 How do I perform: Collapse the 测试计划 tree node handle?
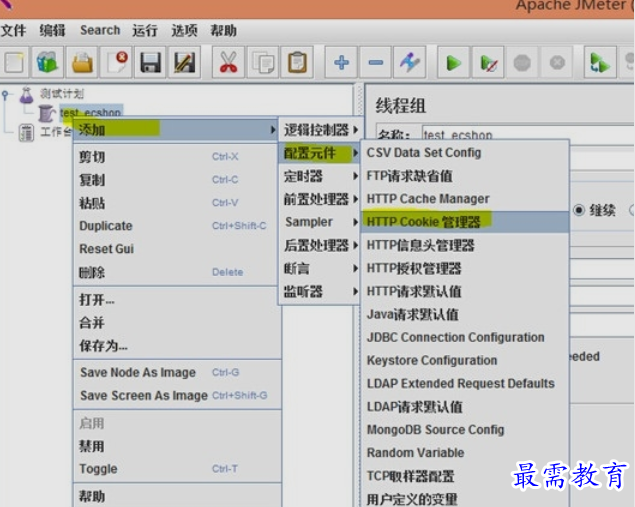coord(5,96)
